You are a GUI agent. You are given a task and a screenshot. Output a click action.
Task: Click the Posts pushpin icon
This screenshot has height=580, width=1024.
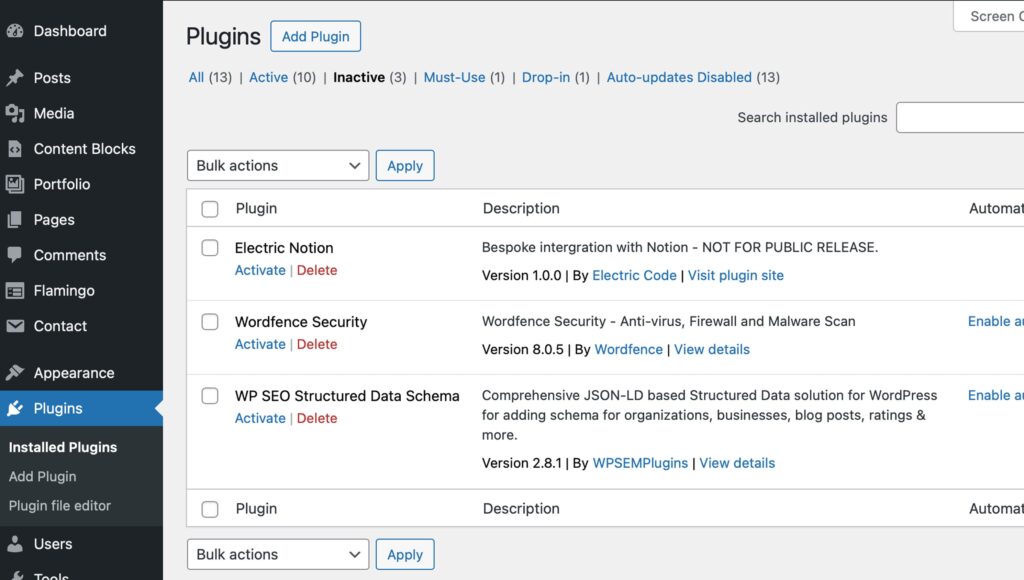[x=15, y=78]
